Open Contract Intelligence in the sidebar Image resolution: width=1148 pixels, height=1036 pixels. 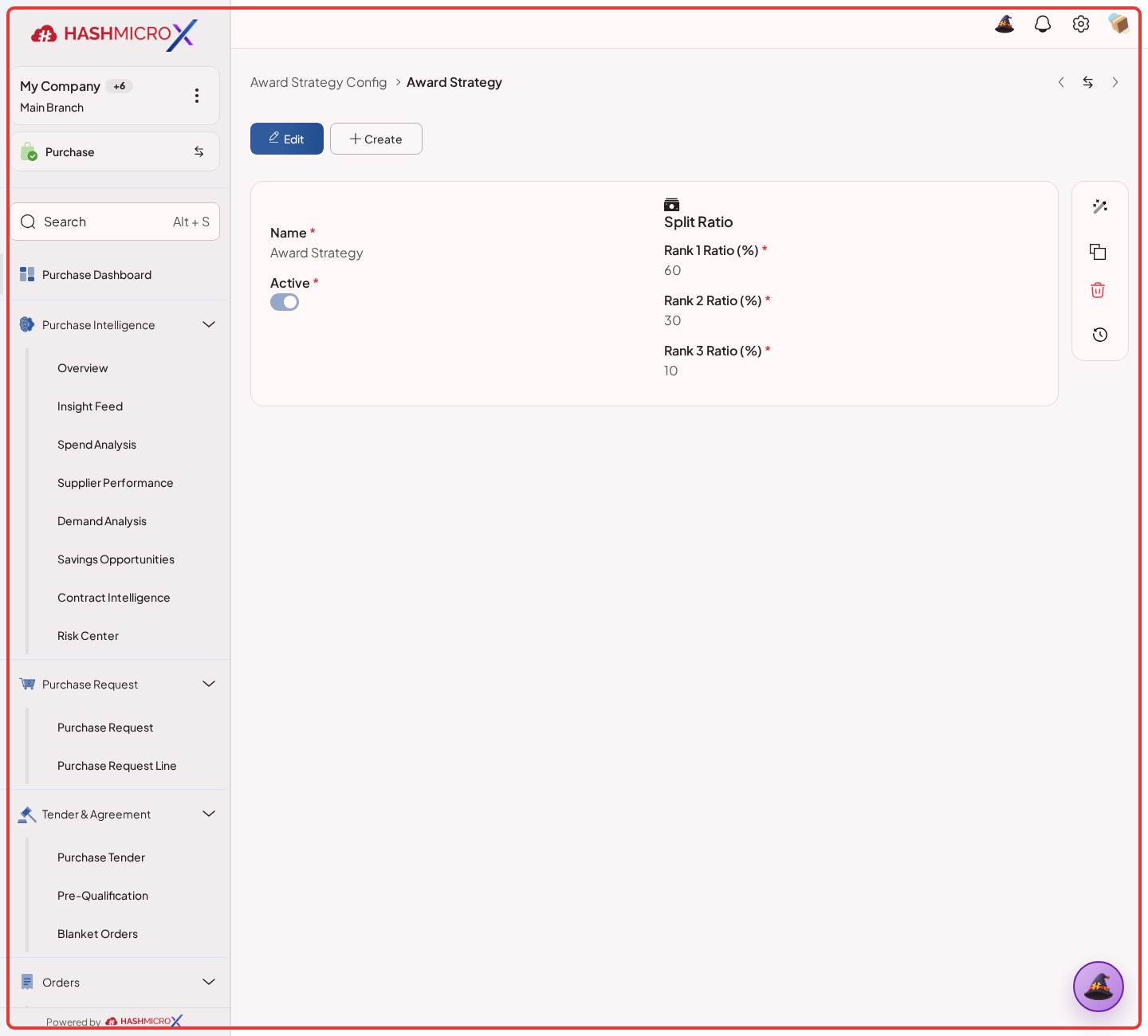(x=114, y=598)
